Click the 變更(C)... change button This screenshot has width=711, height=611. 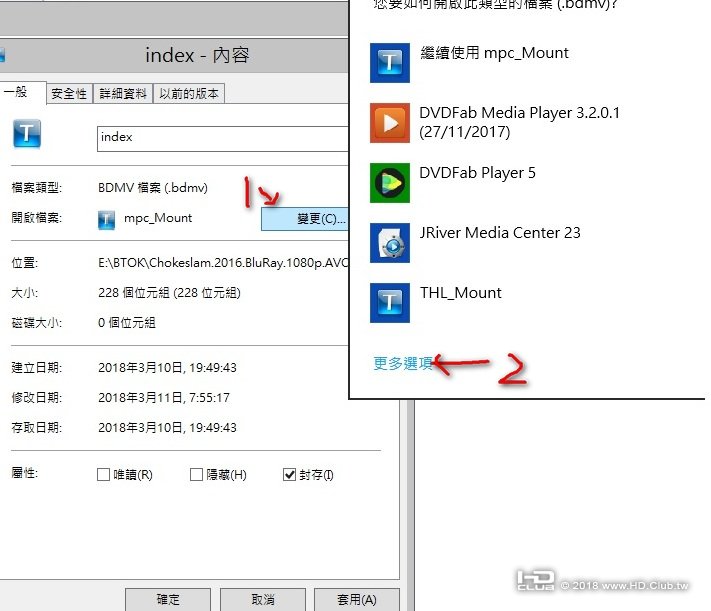point(305,219)
